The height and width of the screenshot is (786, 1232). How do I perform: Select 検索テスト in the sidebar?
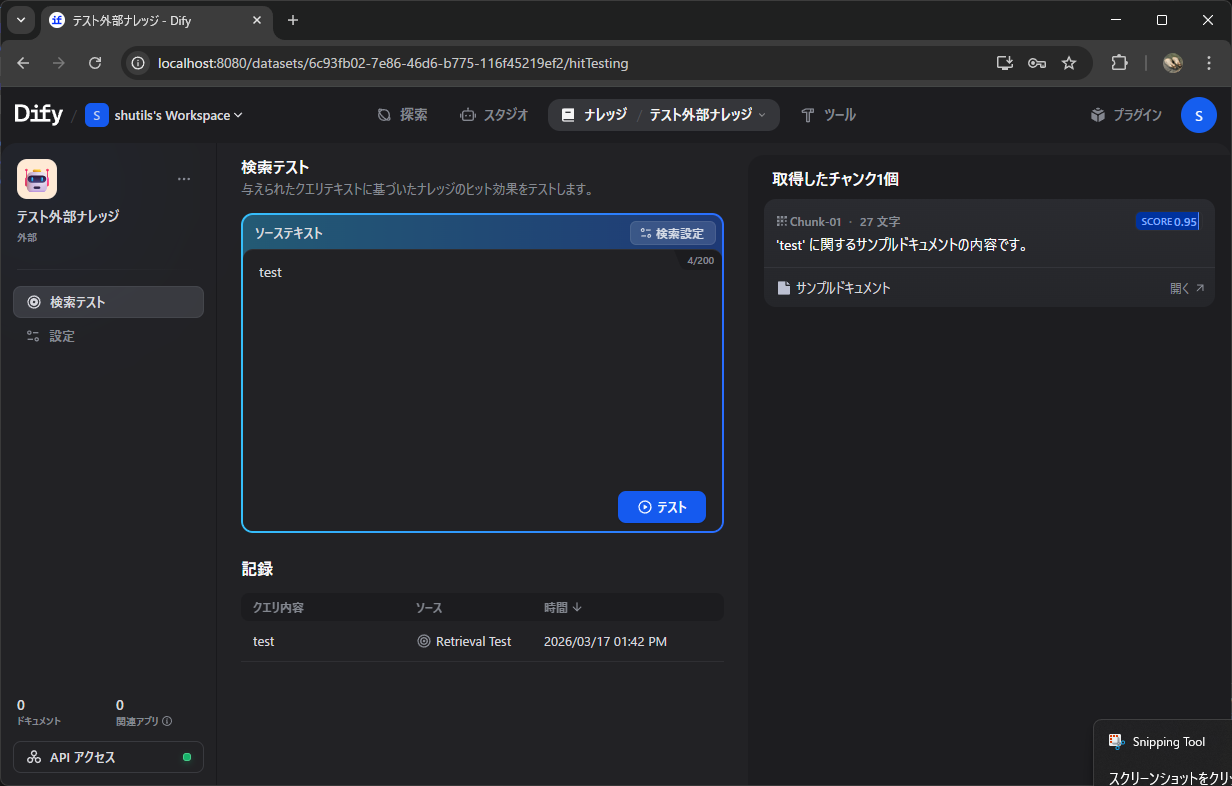click(x=108, y=301)
